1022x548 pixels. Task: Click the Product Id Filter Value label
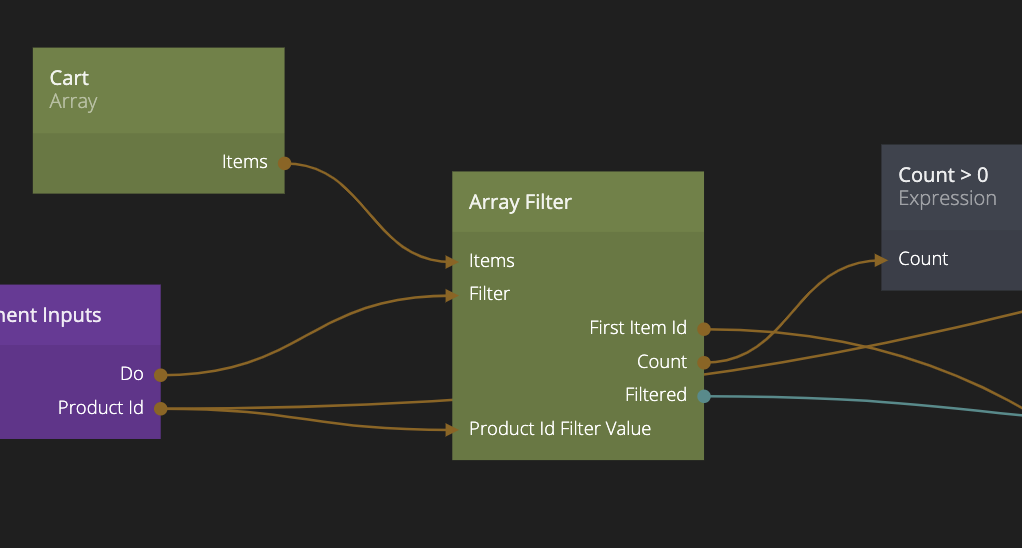coord(560,429)
